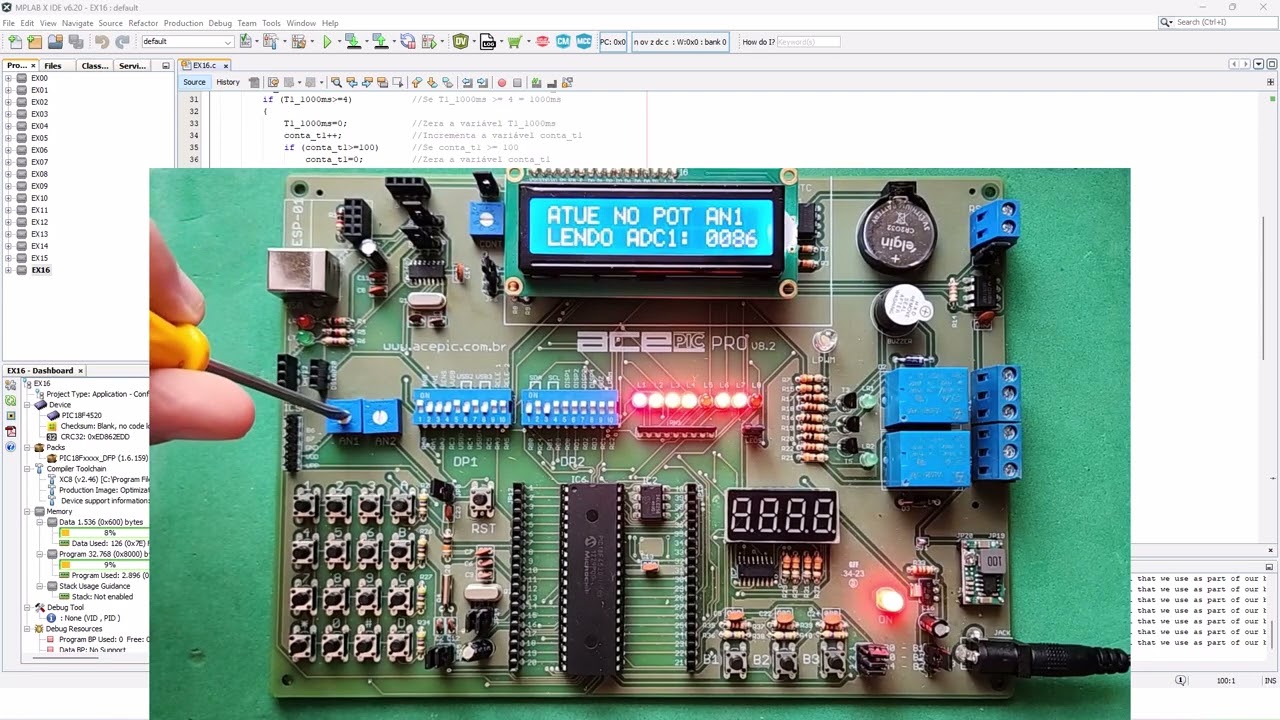Viewport: 1280px width, 720px height.
Task: Click Read Device Memory upload icon
Action: (379, 42)
